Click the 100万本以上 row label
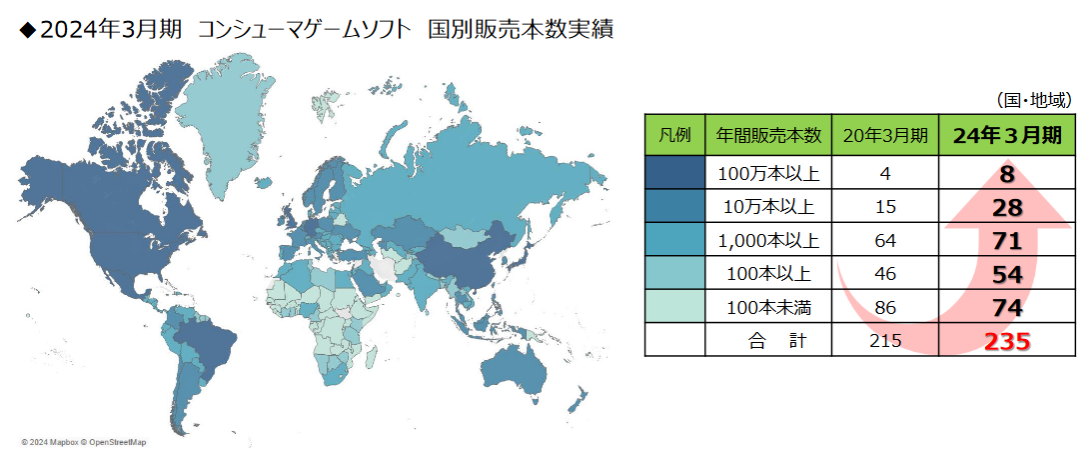Screen dimensions: 1086x455 (x=767, y=175)
